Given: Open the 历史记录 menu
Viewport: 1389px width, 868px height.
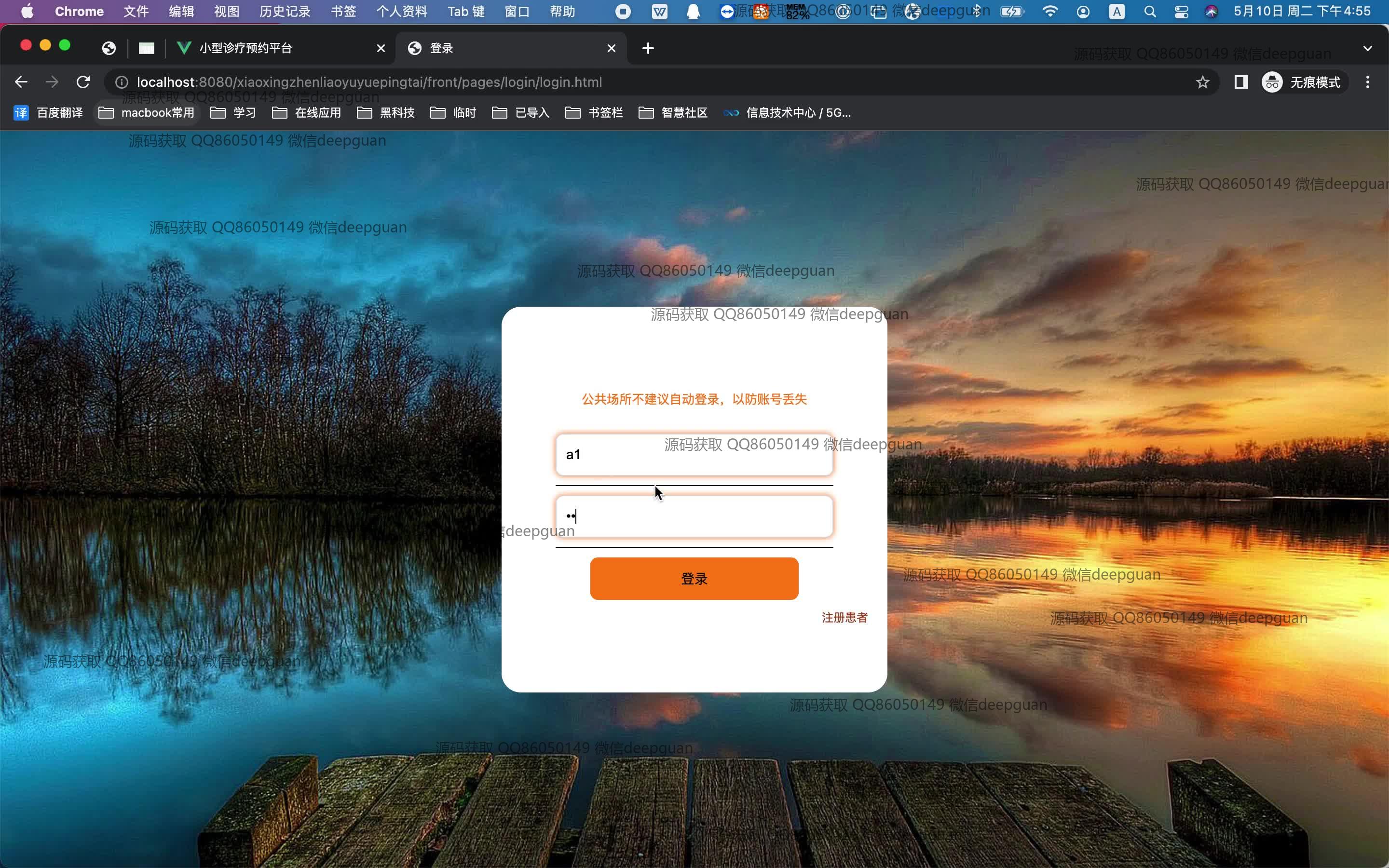Looking at the screenshot, I should click(285, 12).
